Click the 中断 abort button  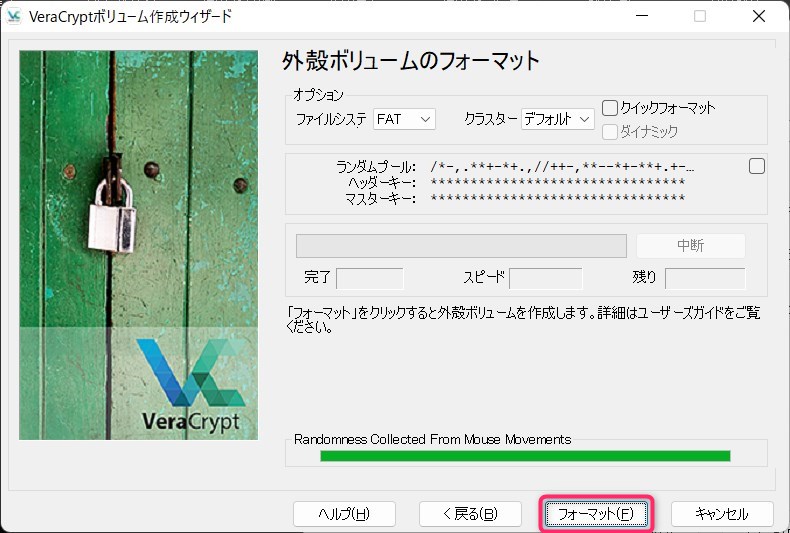[x=690, y=246]
